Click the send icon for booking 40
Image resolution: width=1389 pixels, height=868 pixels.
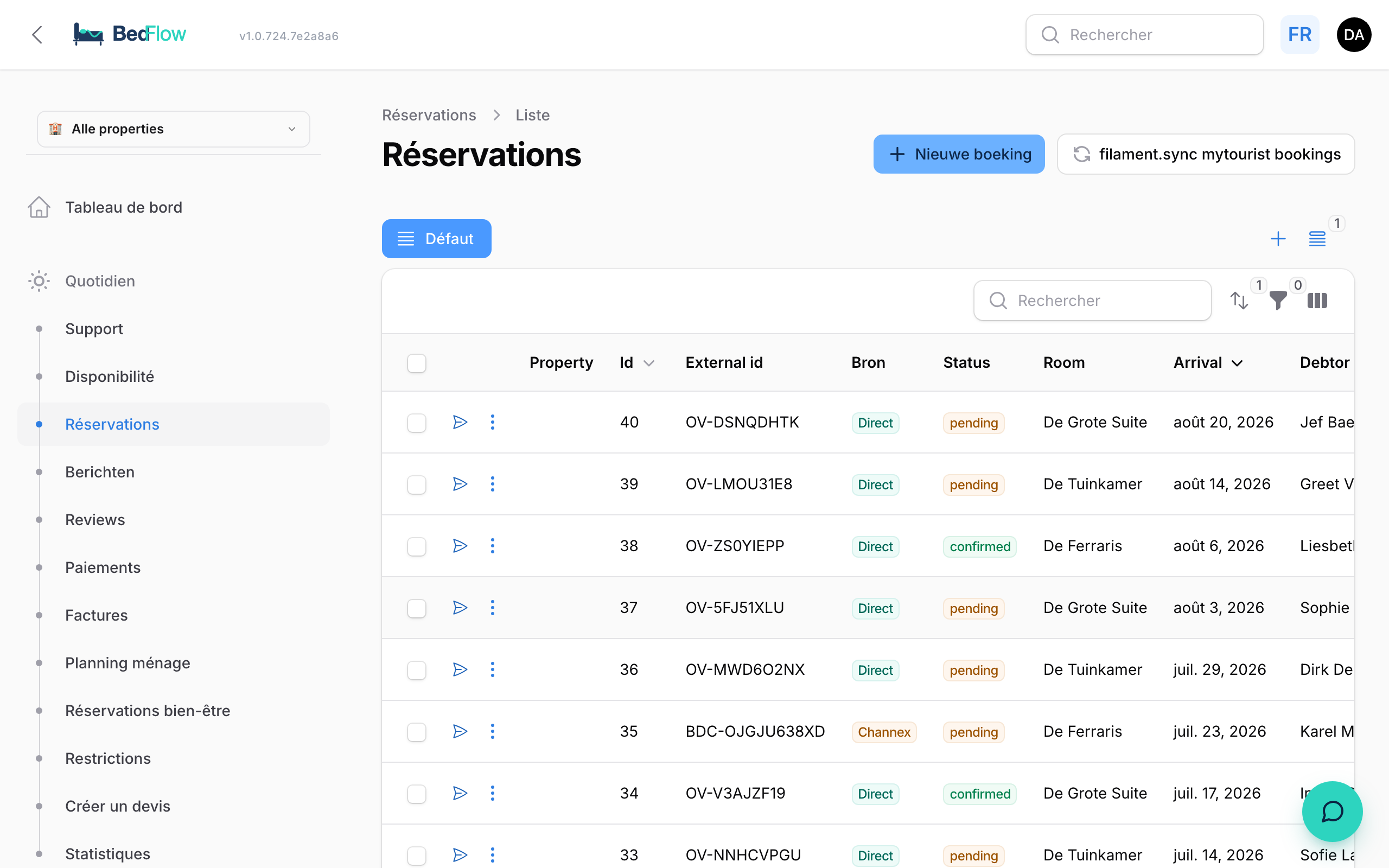(x=460, y=423)
